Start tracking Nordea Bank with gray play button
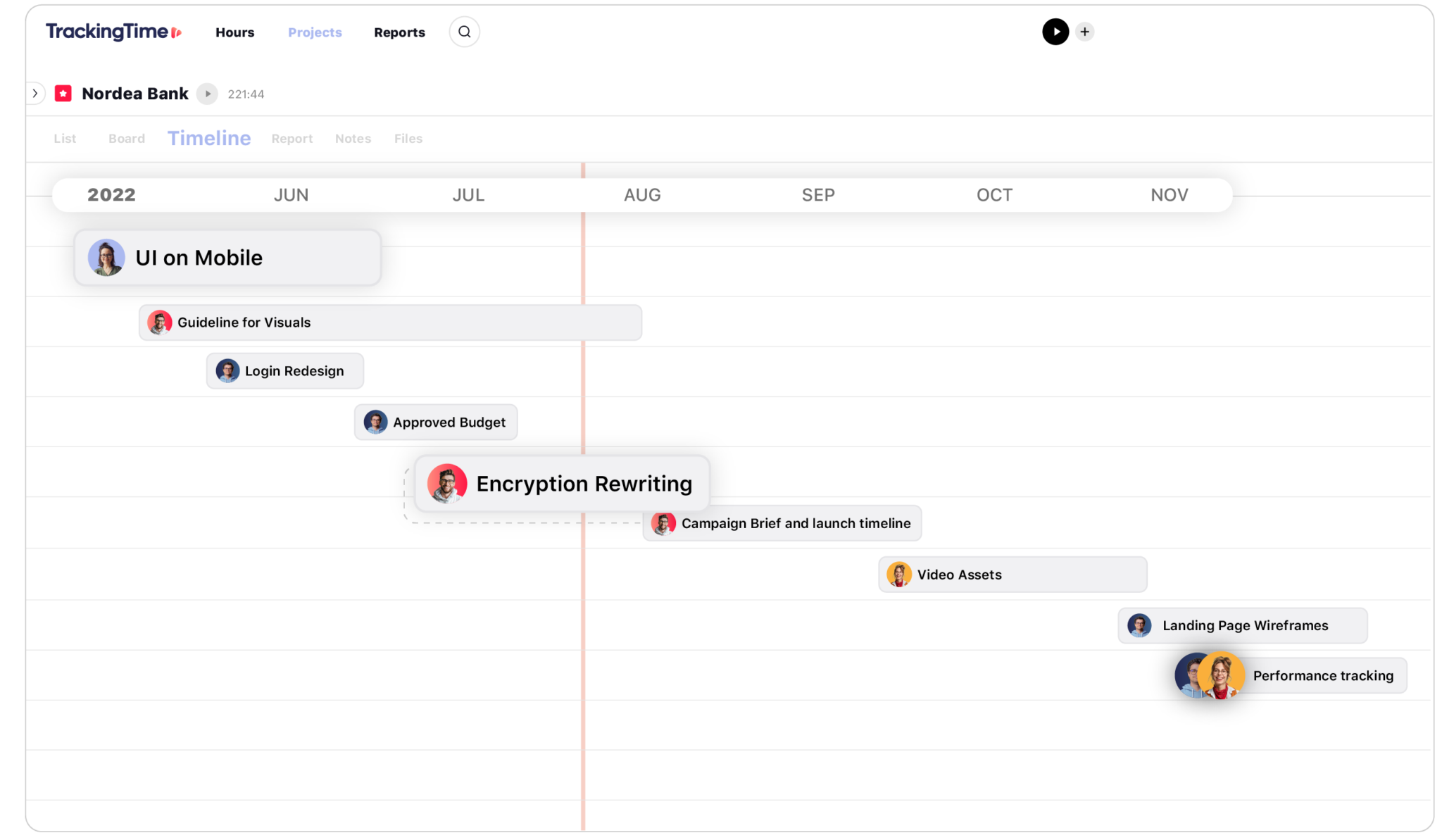 click(207, 94)
